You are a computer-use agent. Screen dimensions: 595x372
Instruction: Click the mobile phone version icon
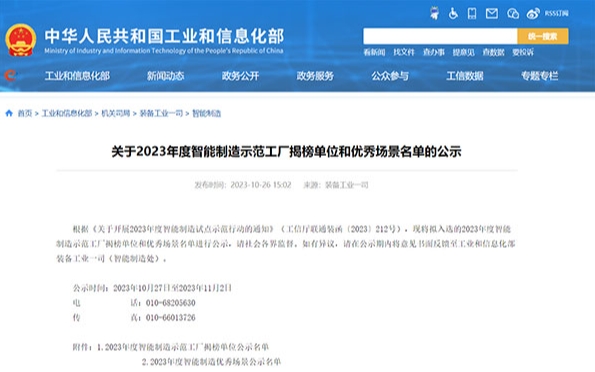(472, 14)
